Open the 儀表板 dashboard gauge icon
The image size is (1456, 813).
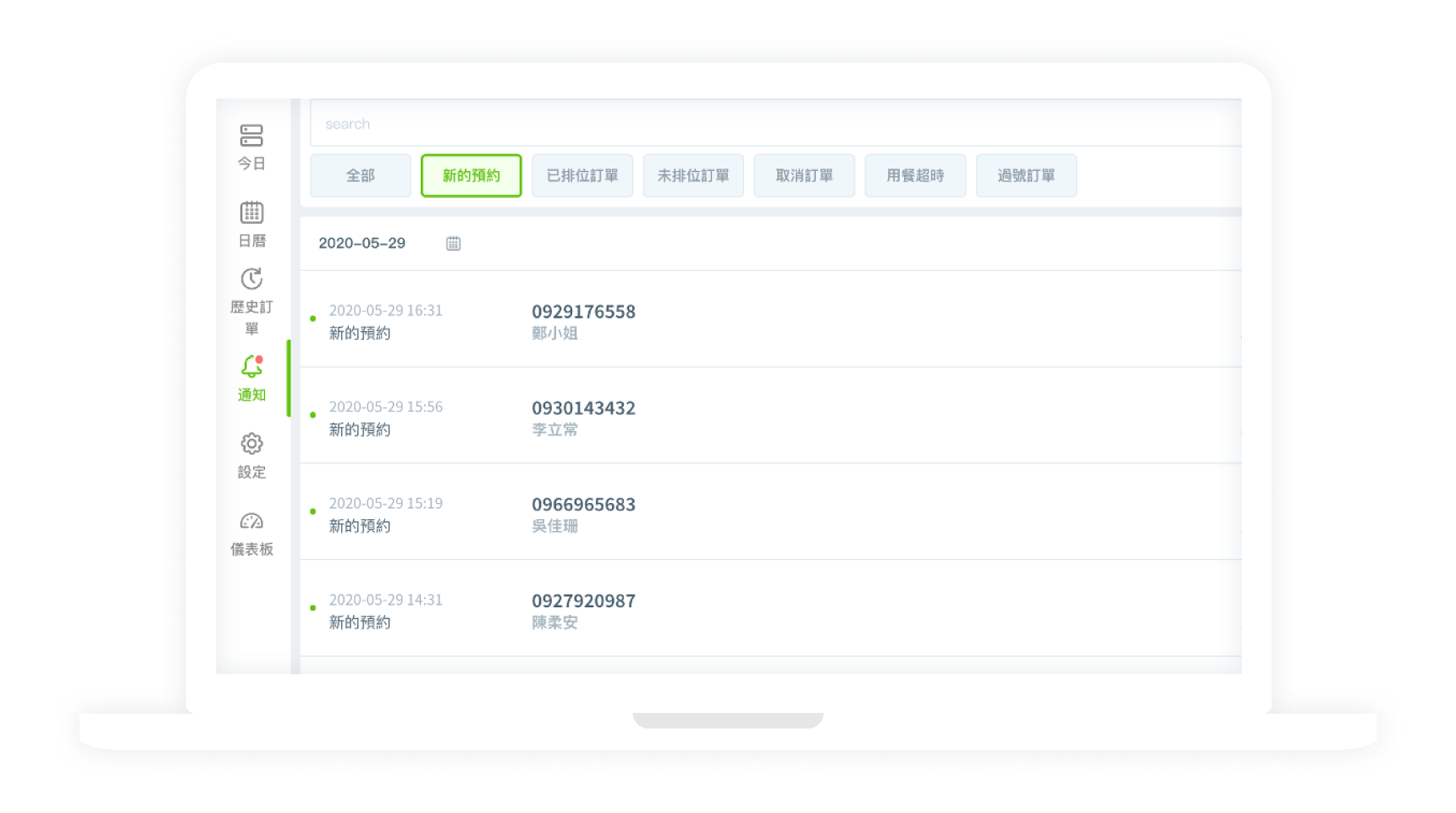[x=251, y=522]
